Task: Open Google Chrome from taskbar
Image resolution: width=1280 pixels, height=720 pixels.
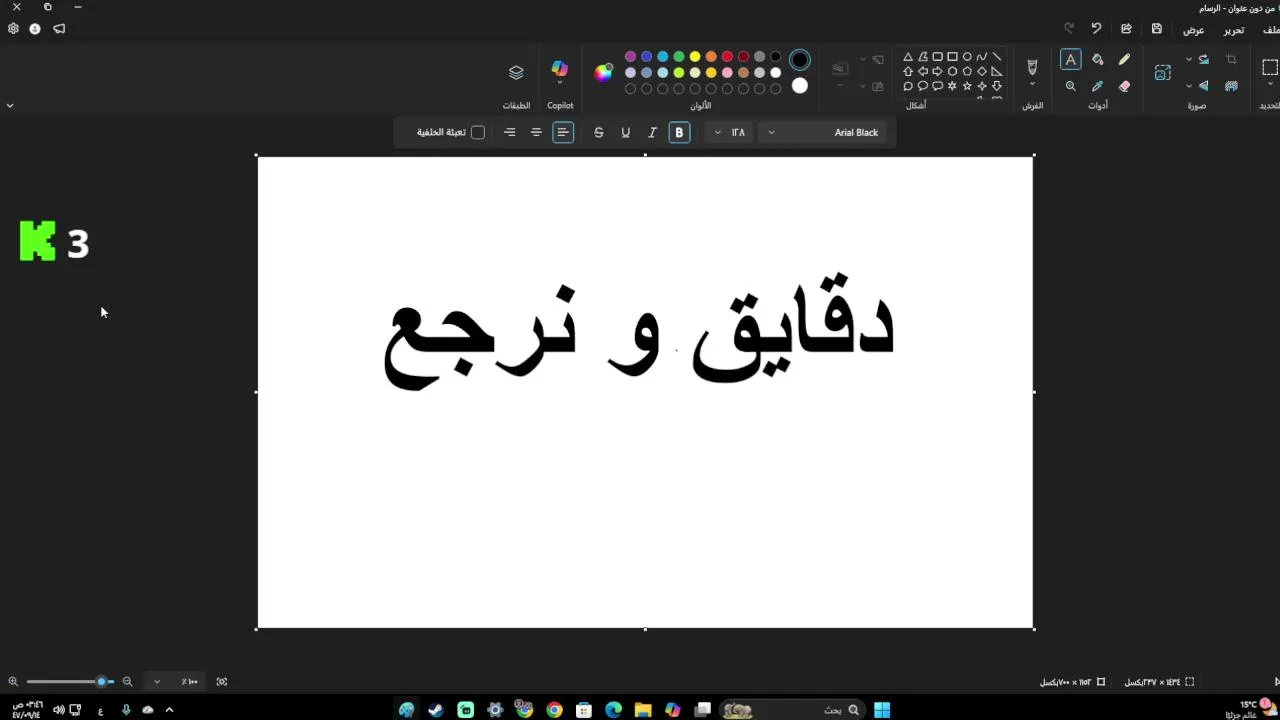Action: tap(554, 710)
